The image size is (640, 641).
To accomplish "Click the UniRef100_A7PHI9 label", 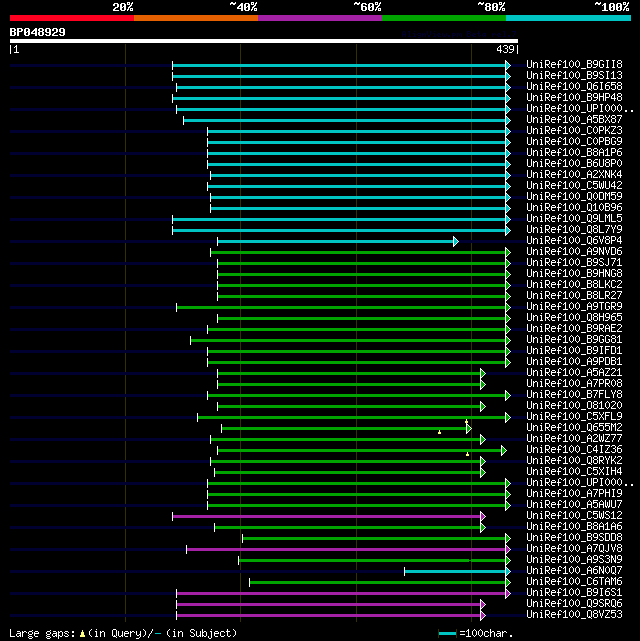I will point(574,494).
